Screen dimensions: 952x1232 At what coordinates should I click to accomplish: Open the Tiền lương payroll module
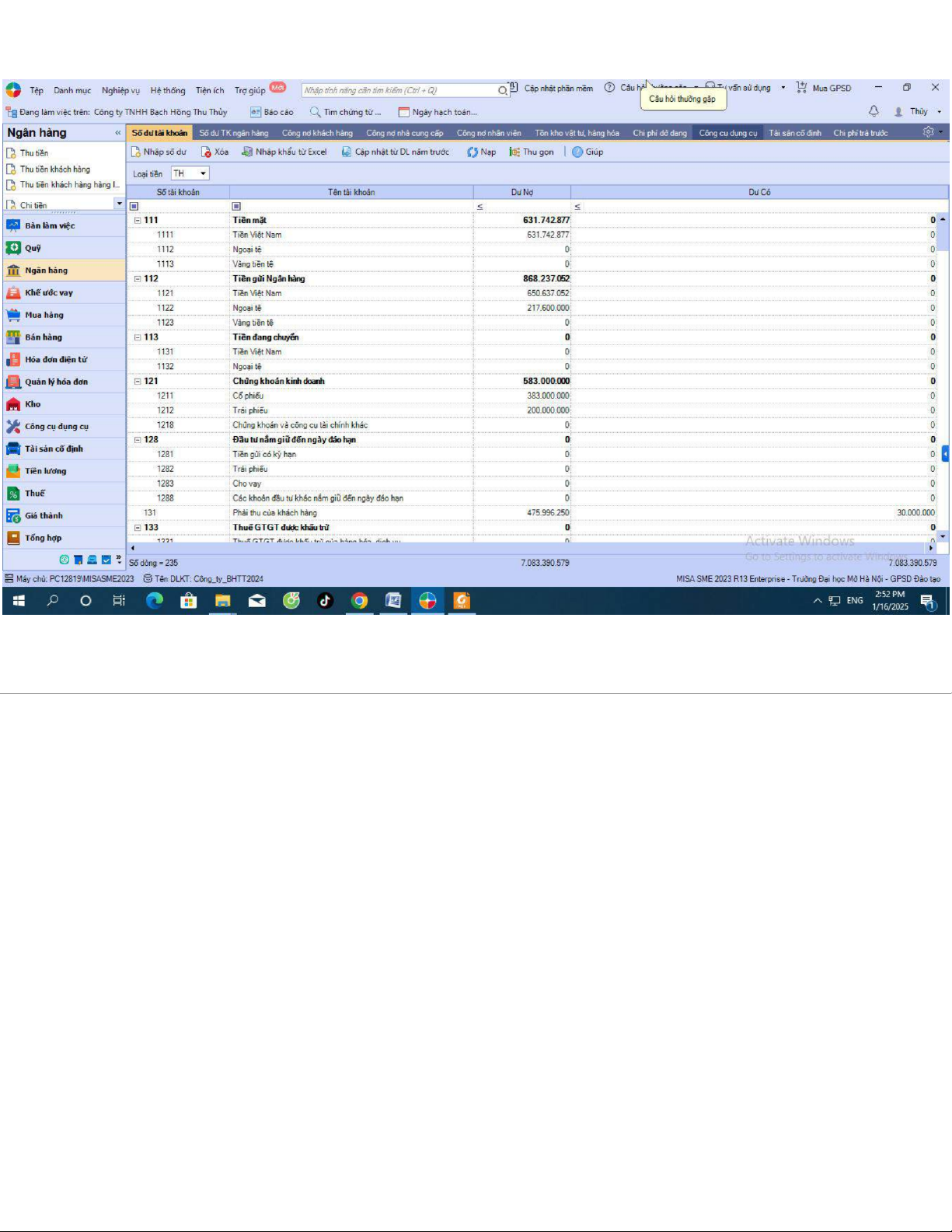point(45,471)
